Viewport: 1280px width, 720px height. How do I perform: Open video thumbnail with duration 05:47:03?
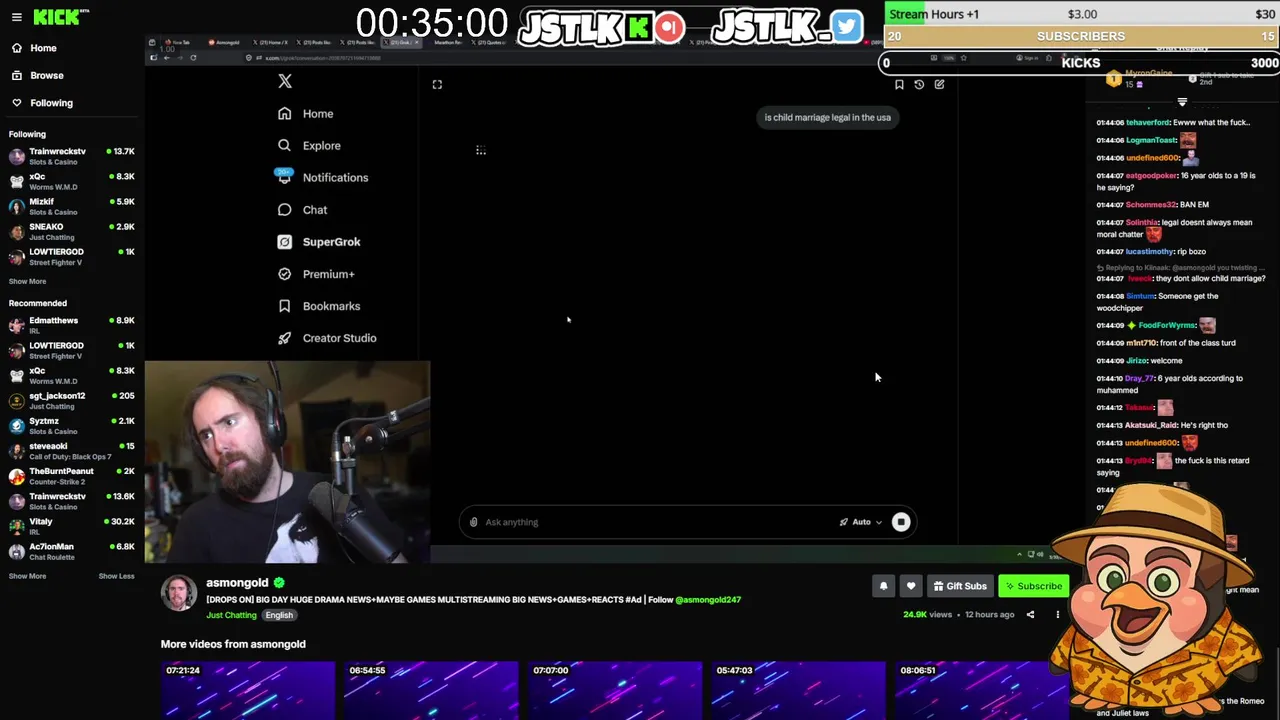tap(798, 690)
